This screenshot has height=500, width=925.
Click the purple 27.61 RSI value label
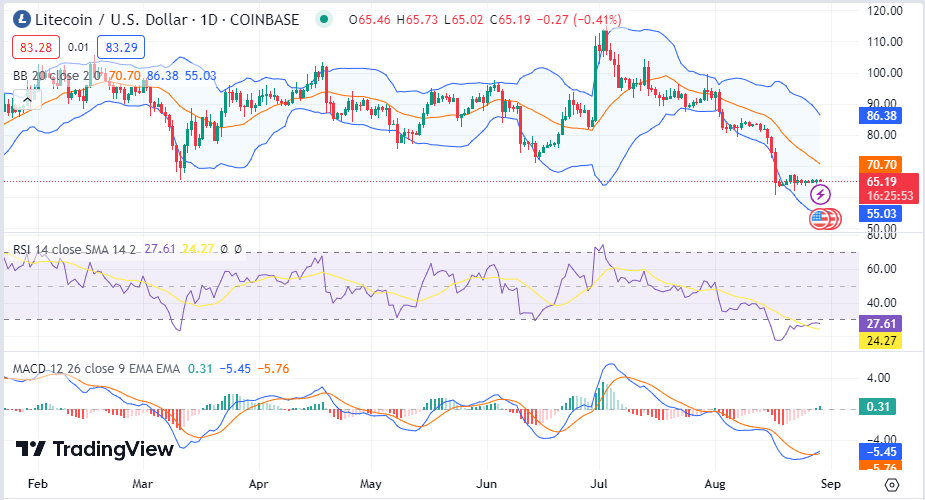tap(880, 325)
